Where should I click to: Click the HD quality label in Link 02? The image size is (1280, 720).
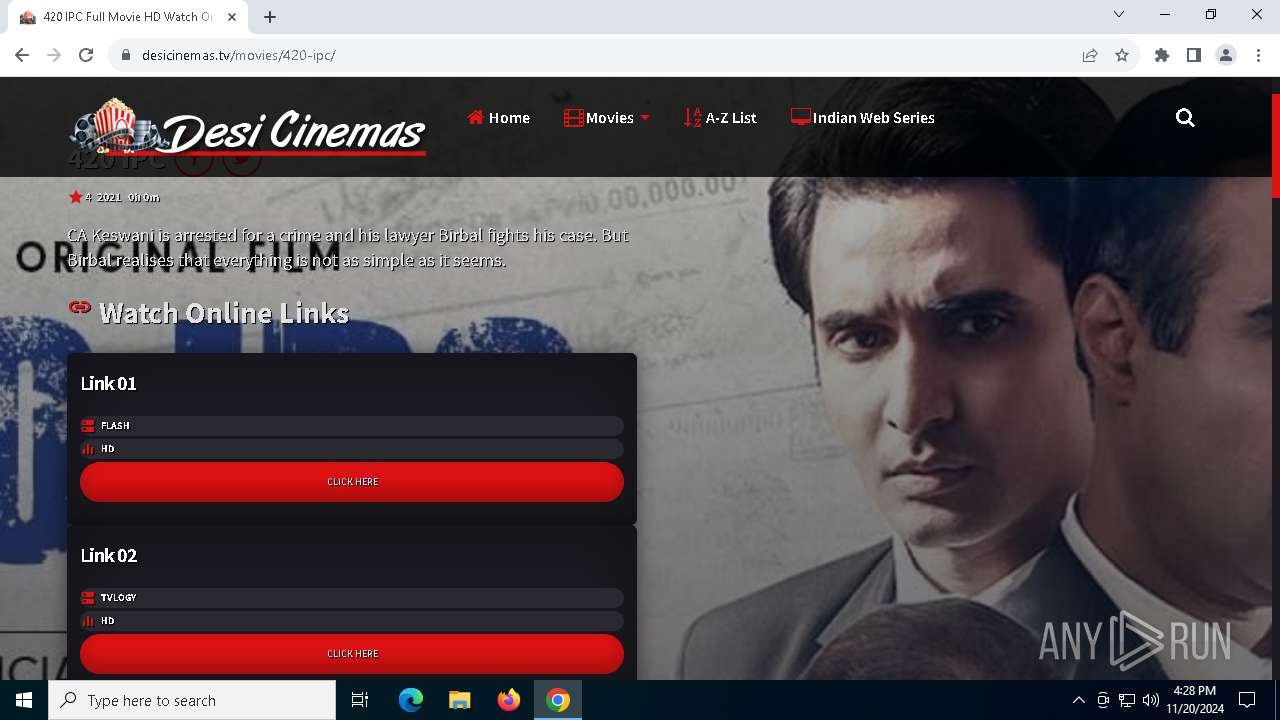(x=107, y=621)
